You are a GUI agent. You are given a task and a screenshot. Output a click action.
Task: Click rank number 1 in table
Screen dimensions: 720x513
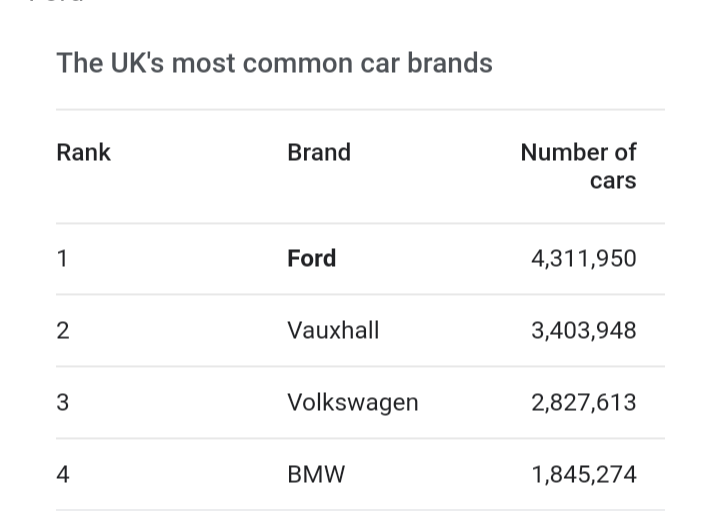(62, 258)
